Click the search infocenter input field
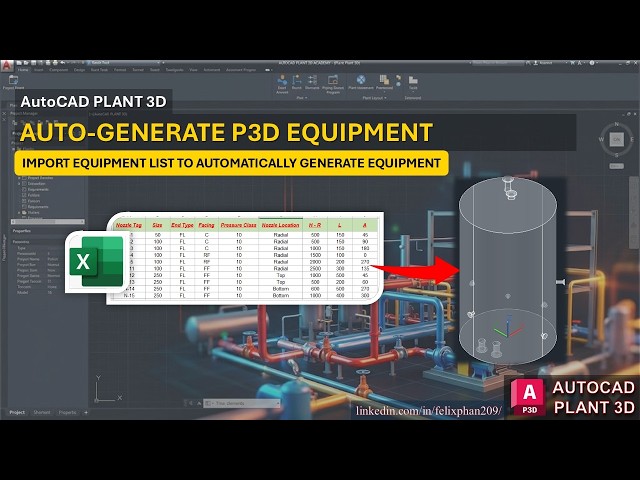 click(498, 63)
